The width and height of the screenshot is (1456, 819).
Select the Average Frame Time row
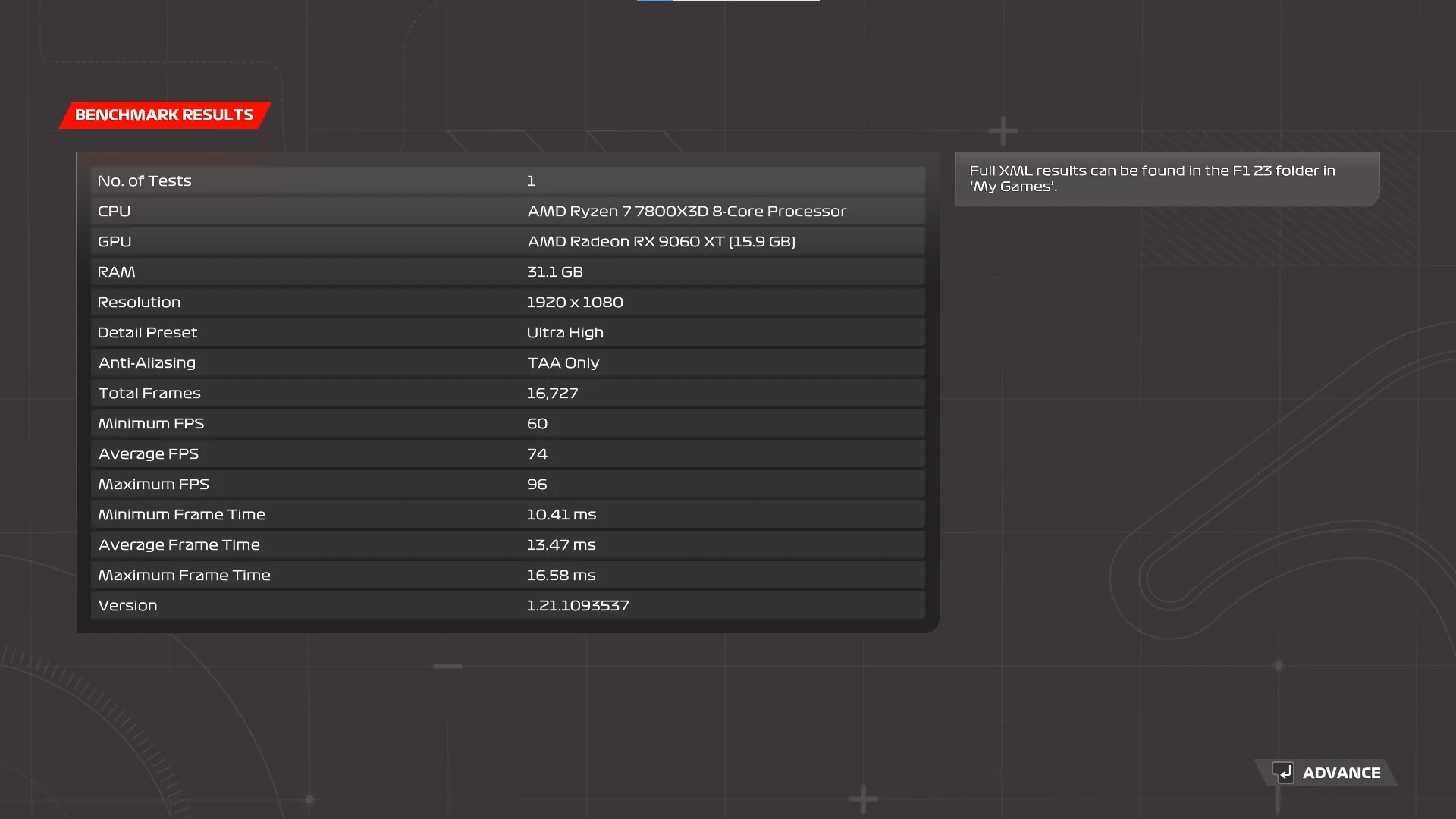pos(507,545)
